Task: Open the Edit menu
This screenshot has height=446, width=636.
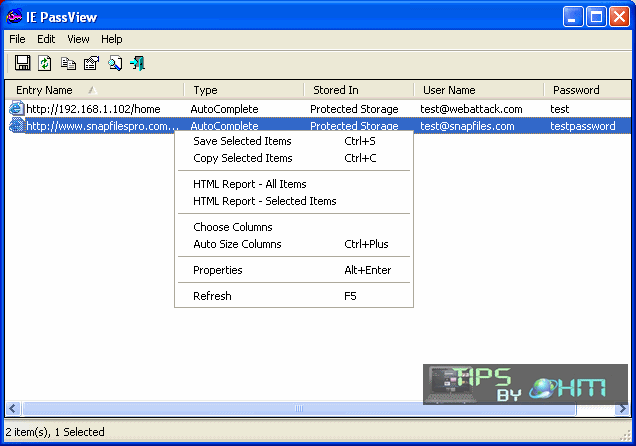Action: pyautogui.click(x=46, y=39)
